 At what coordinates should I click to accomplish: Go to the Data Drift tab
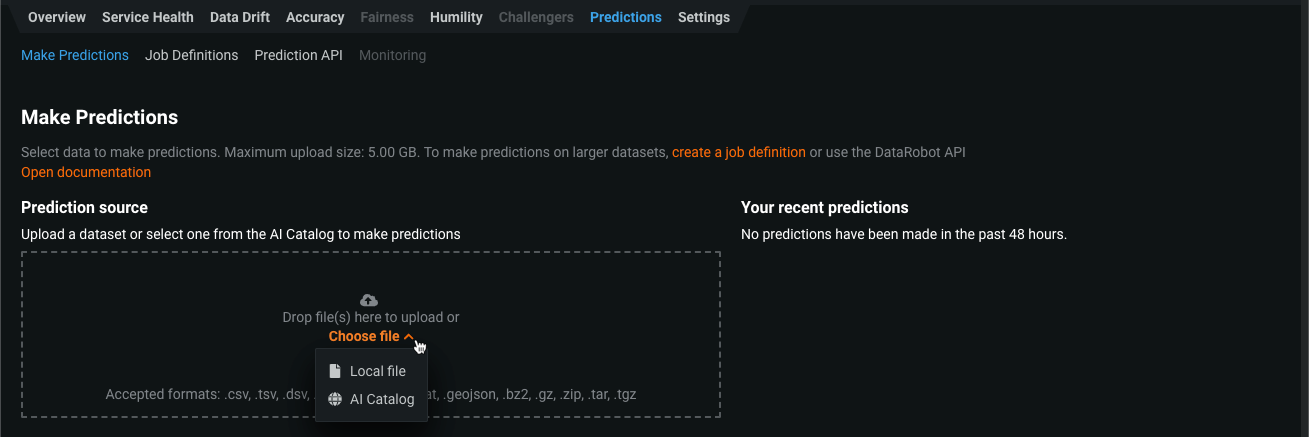240,17
